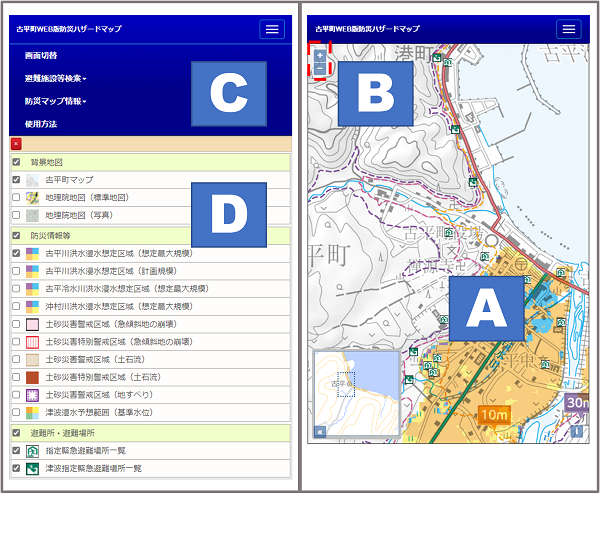Enable the 地理院地図（標準地図） checkbox
This screenshot has width=600, height=538.
click(16, 197)
